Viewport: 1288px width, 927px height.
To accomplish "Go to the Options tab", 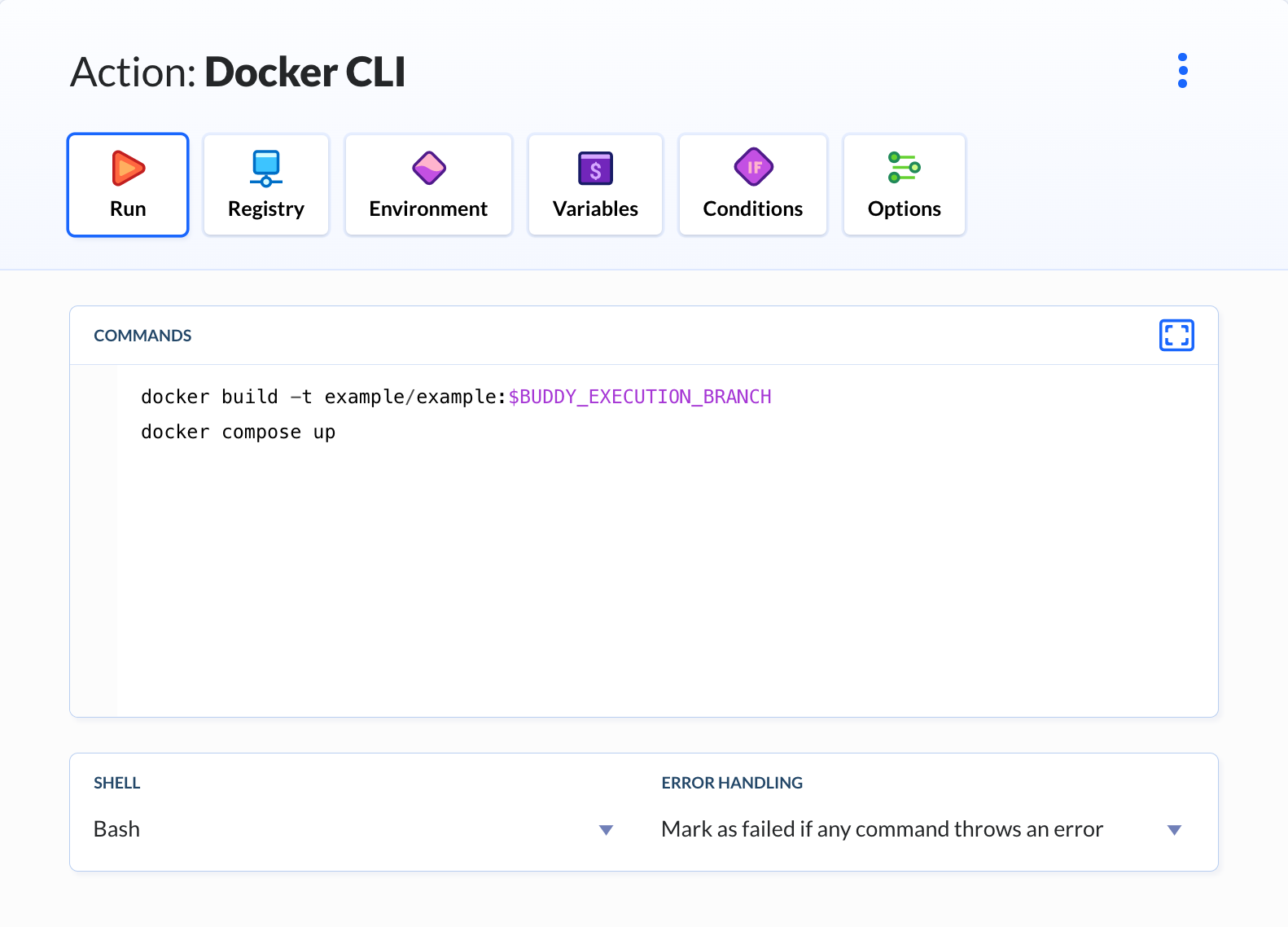I will coord(905,185).
